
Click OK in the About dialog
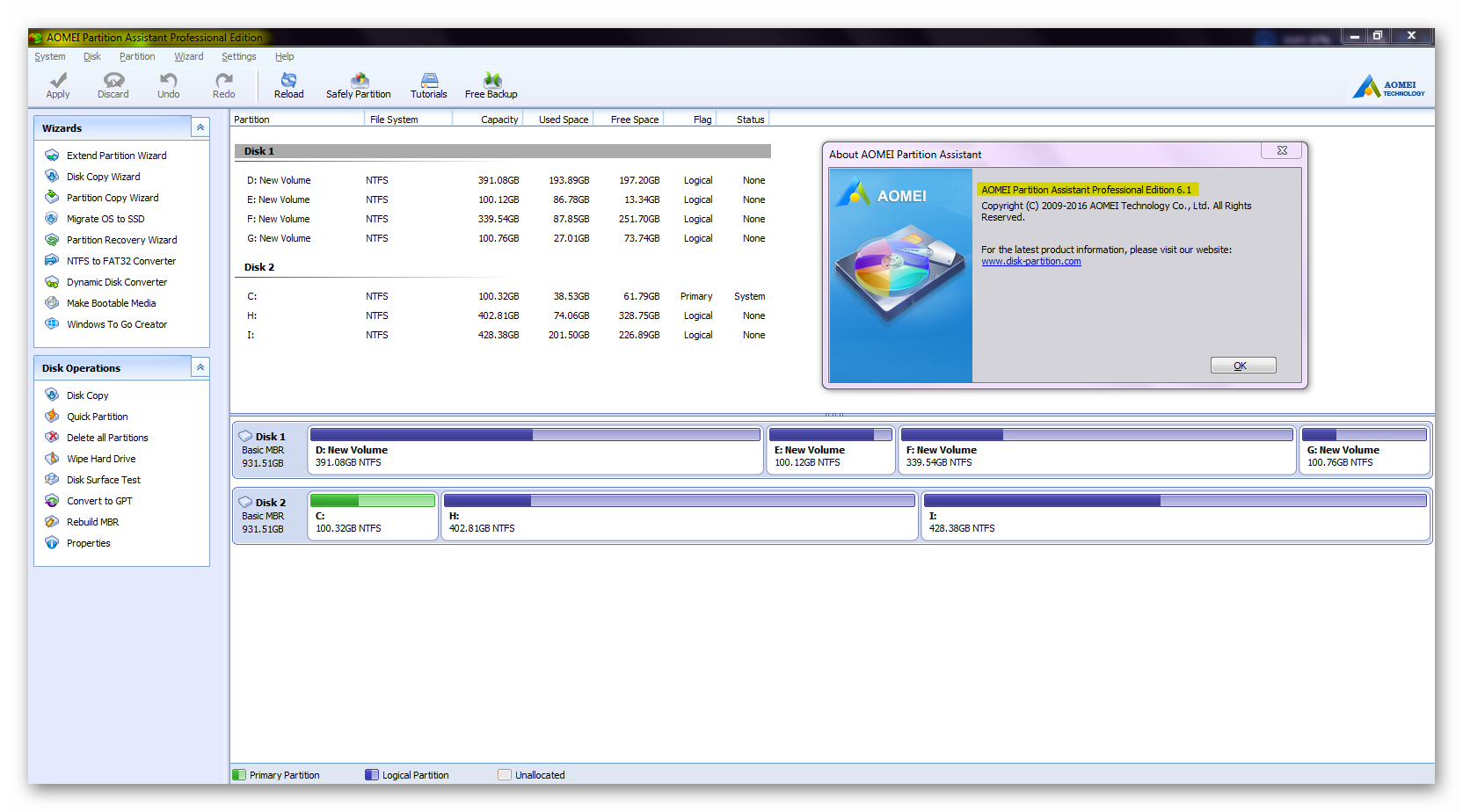pos(1242,366)
